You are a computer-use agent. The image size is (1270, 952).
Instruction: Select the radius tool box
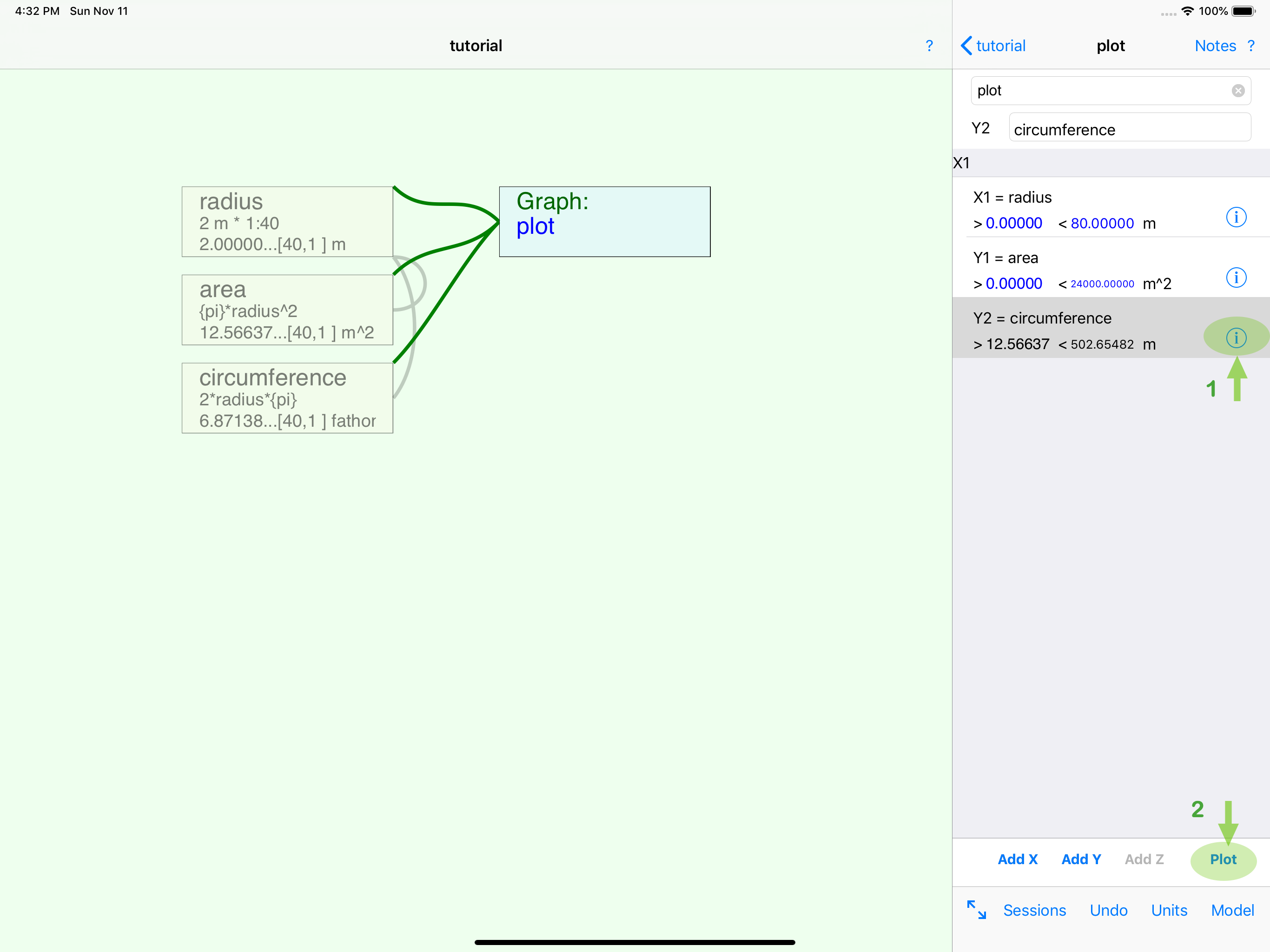(x=287, y=222)
